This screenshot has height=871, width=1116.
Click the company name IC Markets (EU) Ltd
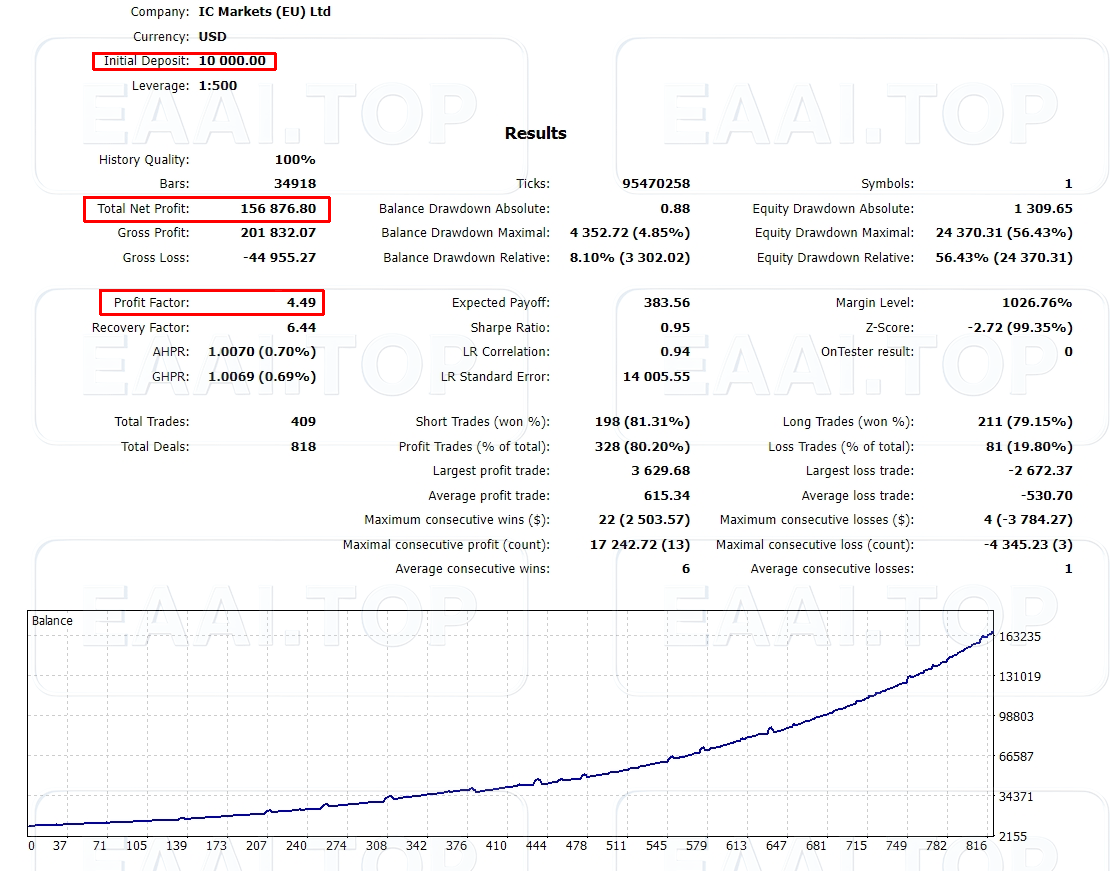click(x=265, y=12)
